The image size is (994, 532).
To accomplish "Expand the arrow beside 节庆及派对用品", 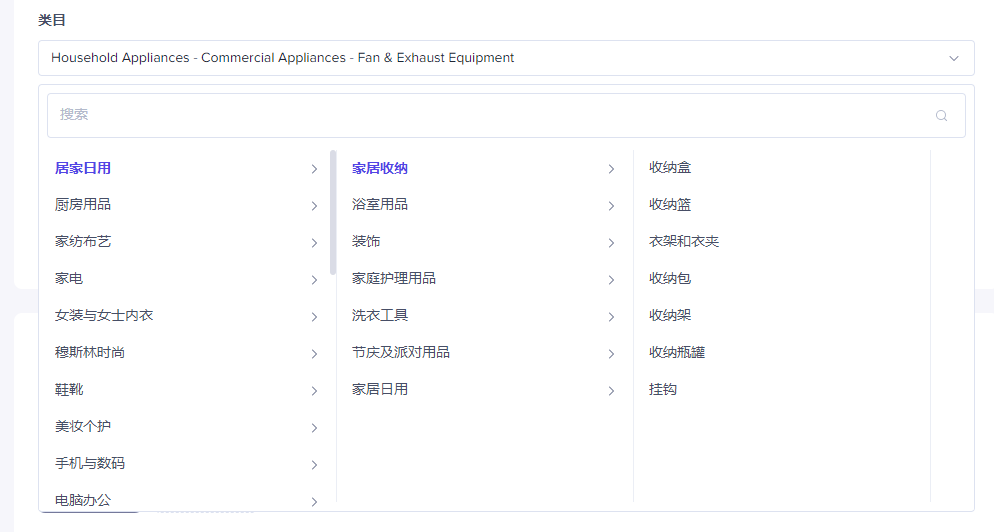I will tap(611, 354).
